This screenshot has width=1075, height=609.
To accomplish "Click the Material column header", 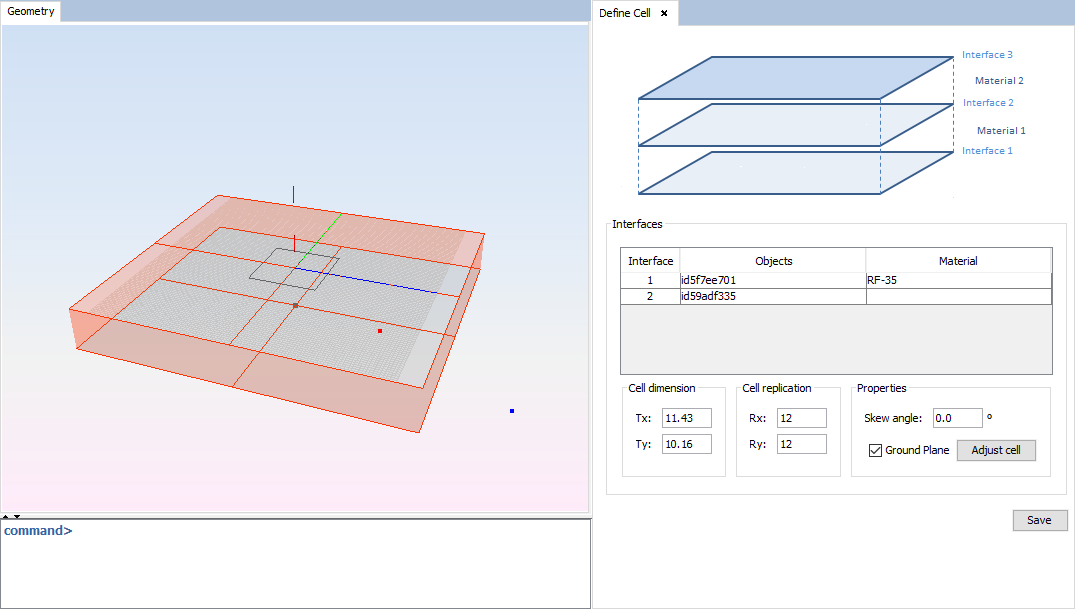I will 957,261.
